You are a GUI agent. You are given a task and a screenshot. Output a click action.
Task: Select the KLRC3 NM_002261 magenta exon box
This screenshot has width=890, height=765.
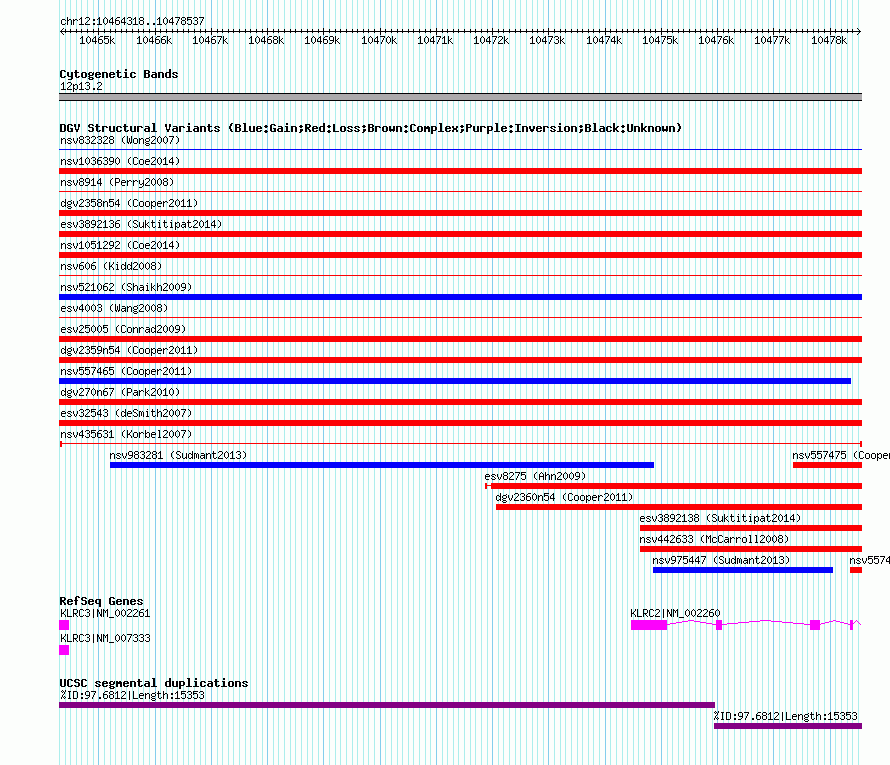[64, 625]
